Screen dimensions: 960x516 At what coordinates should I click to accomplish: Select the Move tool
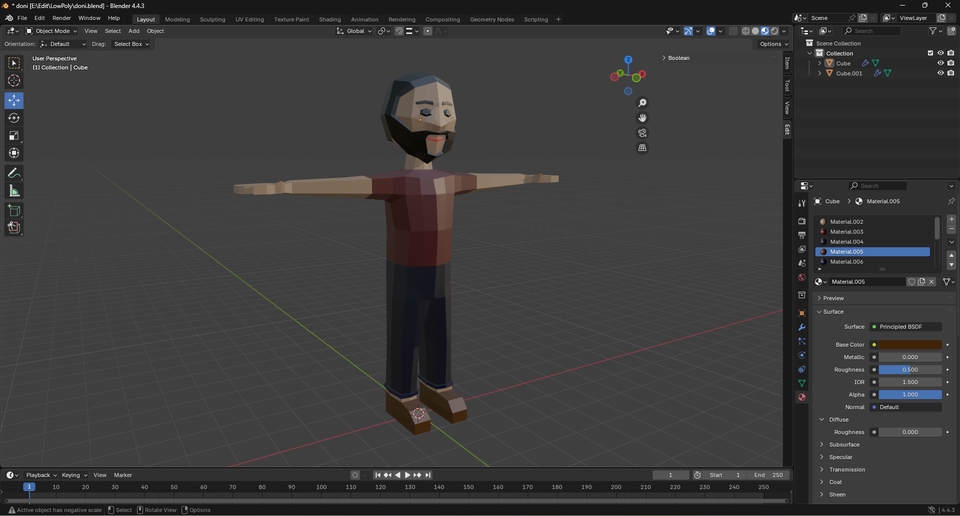pyautogui.click(x=13, y=100)
